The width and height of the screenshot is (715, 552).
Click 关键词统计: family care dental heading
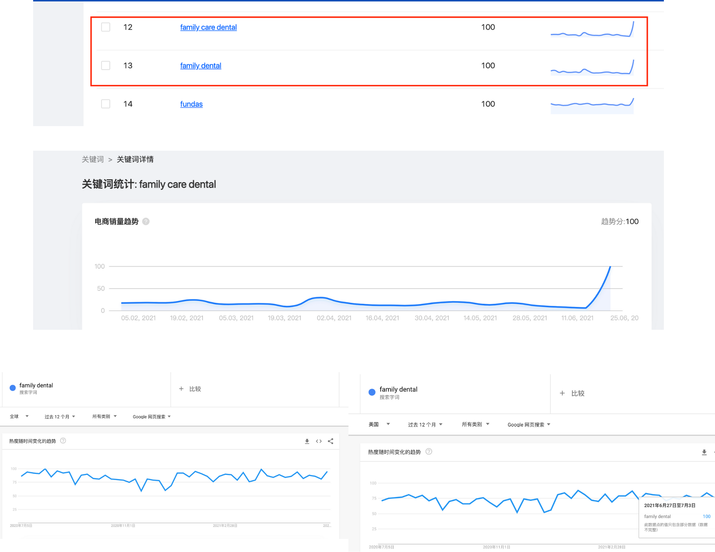149,184
